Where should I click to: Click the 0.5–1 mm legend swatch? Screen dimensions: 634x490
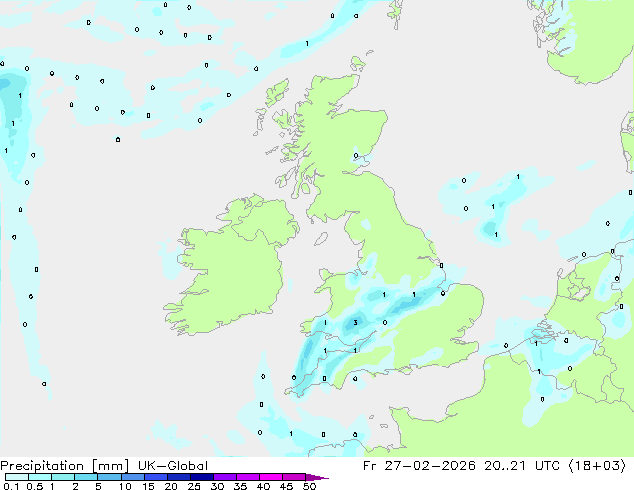pyautogui.click(x=40, y=477)
